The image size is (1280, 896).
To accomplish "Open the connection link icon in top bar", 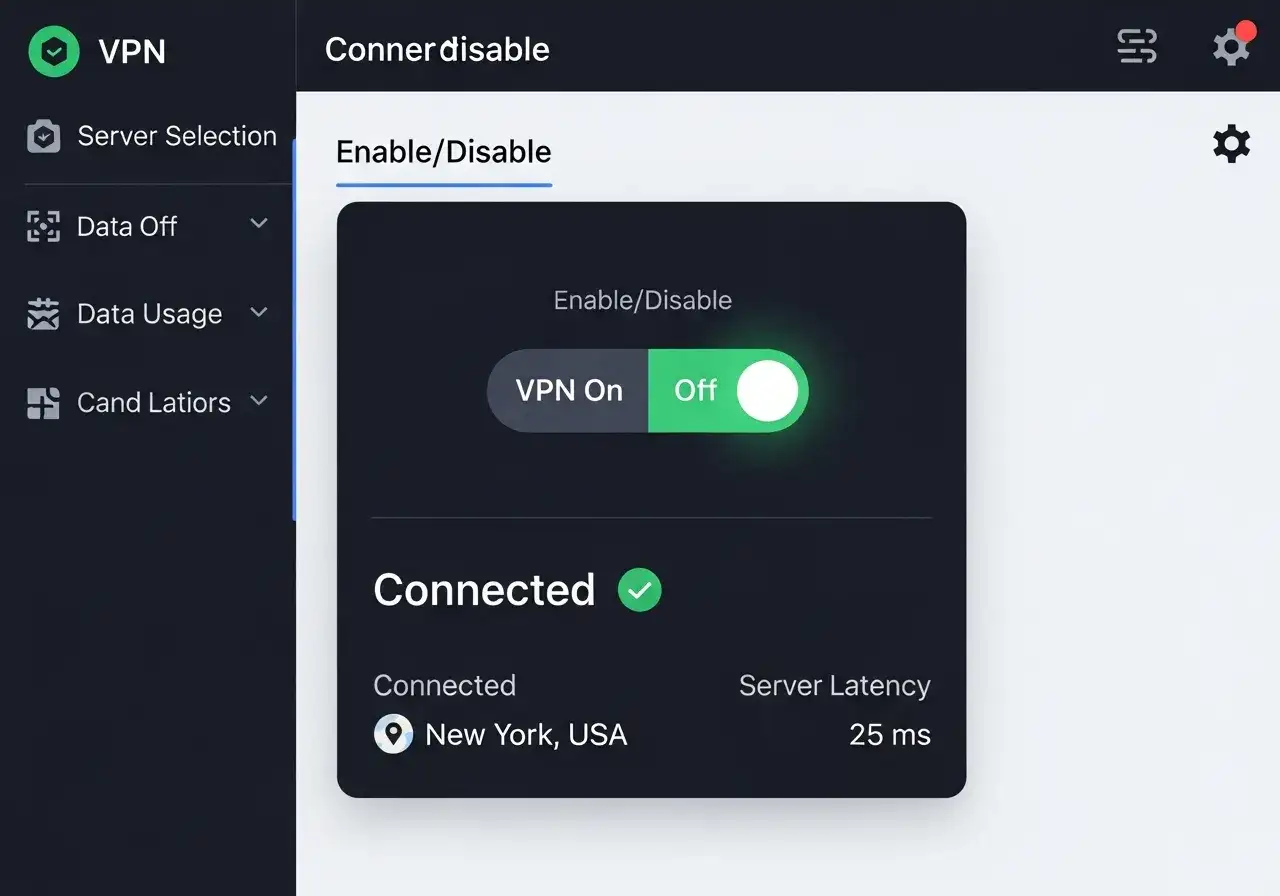I will 1136,46.
